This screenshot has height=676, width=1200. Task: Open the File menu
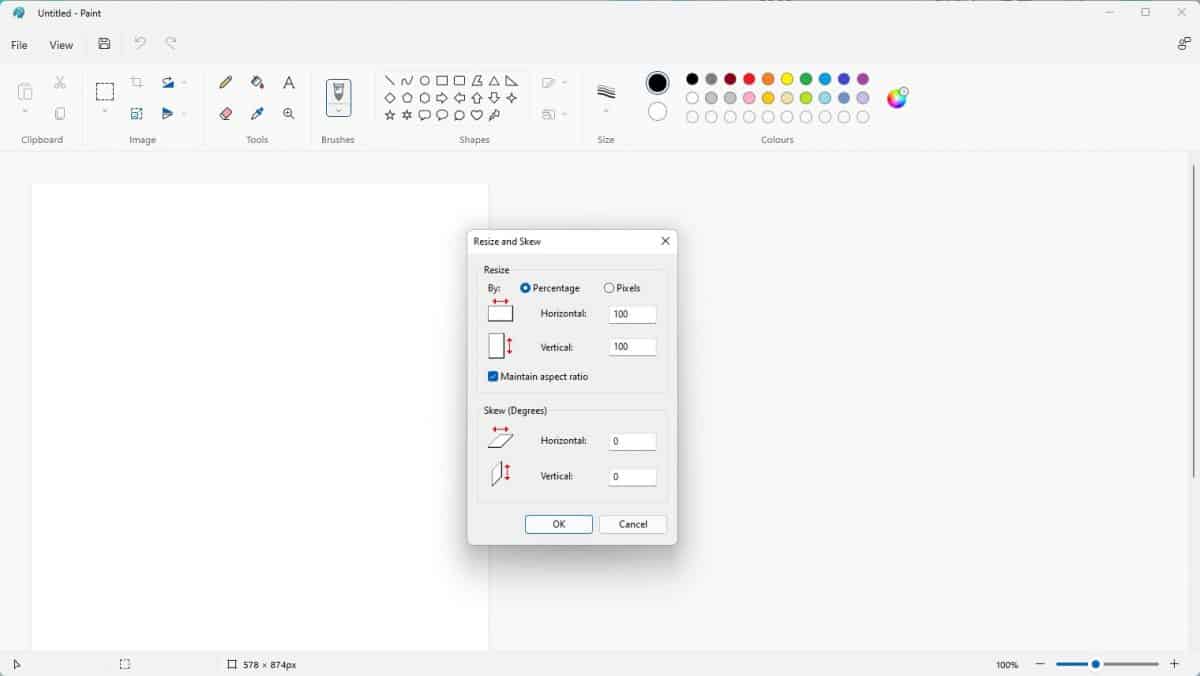coord(18,44)
